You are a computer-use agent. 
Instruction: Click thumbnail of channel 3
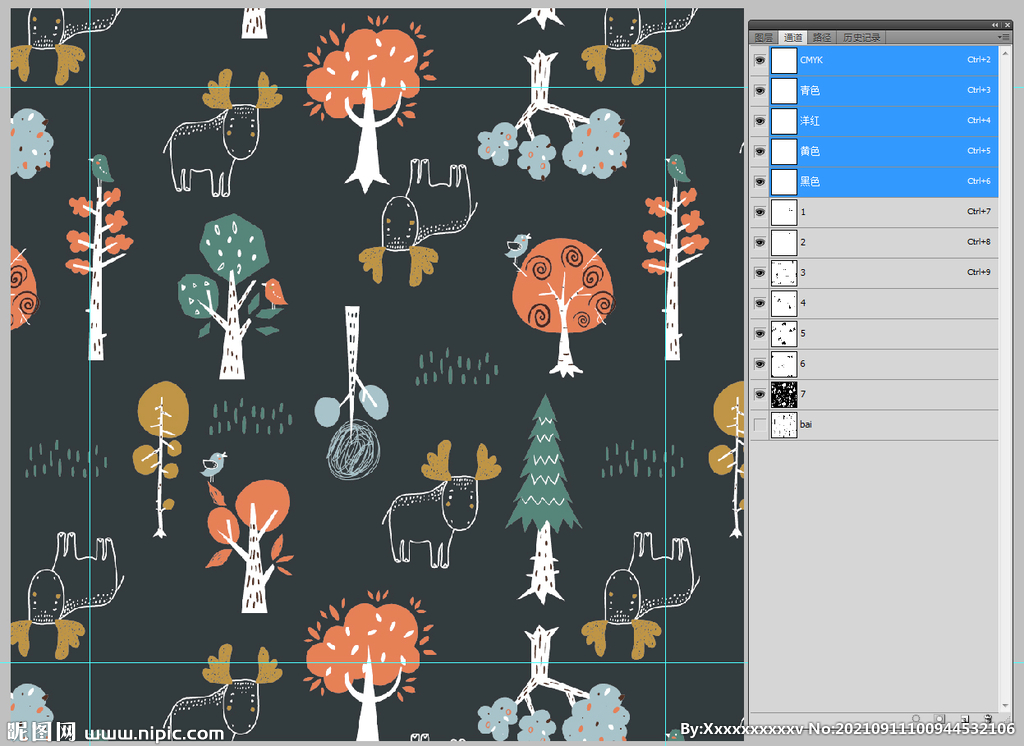coord(784,273)
